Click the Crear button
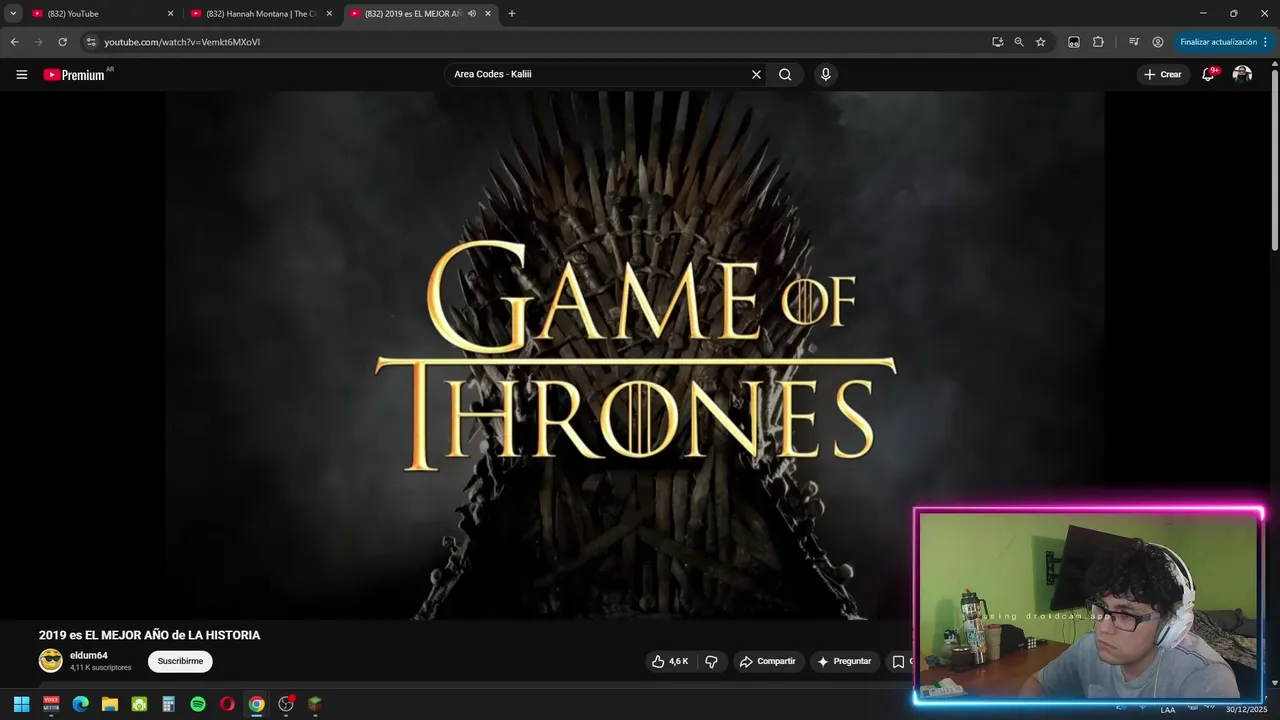The height and width of the screenshot is (720, 1280). tap(1163, 74)
